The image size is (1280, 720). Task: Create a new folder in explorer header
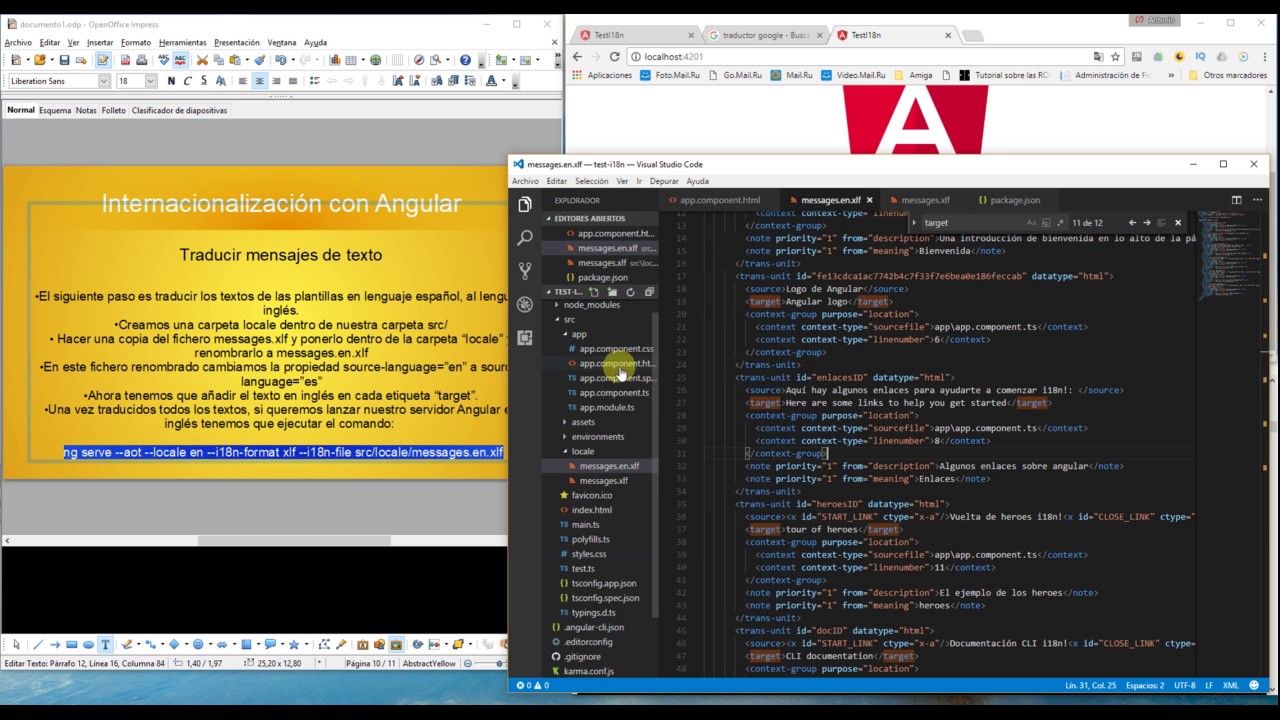click(612, 292)
